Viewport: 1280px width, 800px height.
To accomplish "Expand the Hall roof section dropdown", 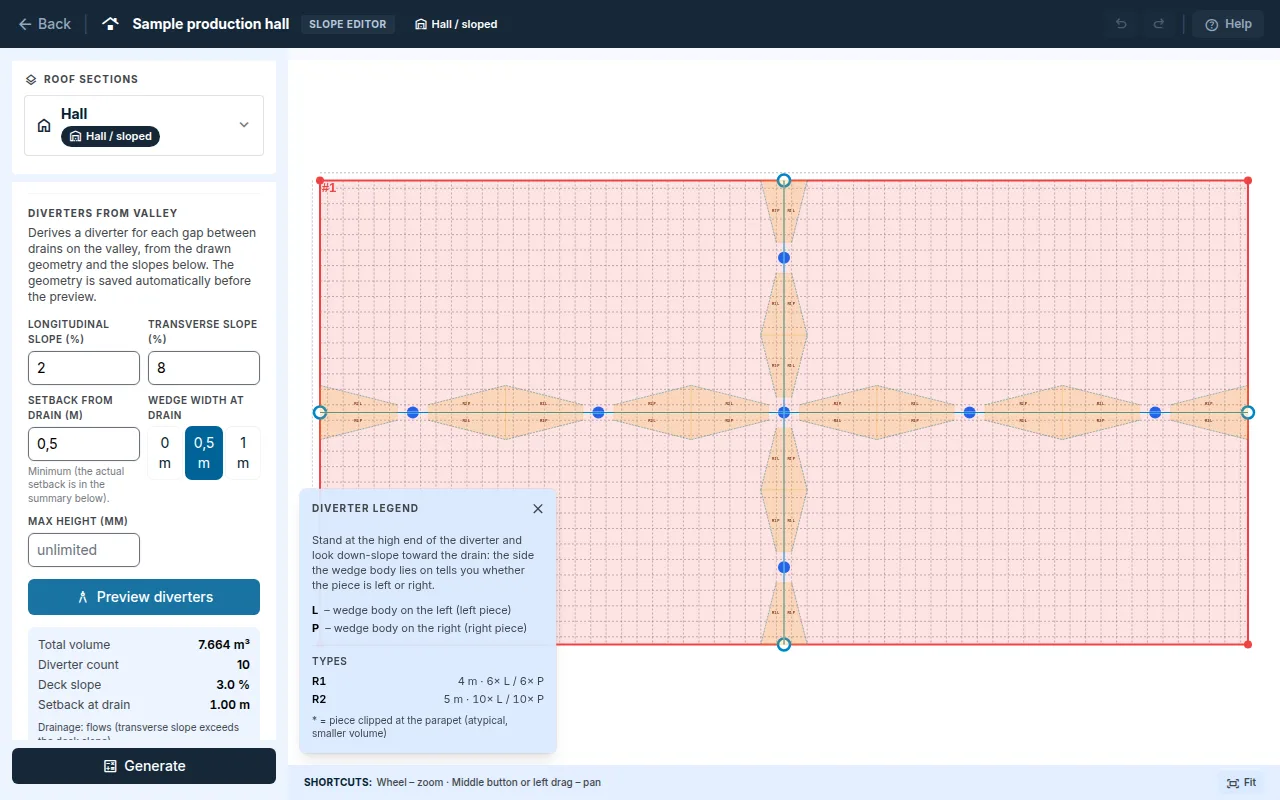I will 144,125.
